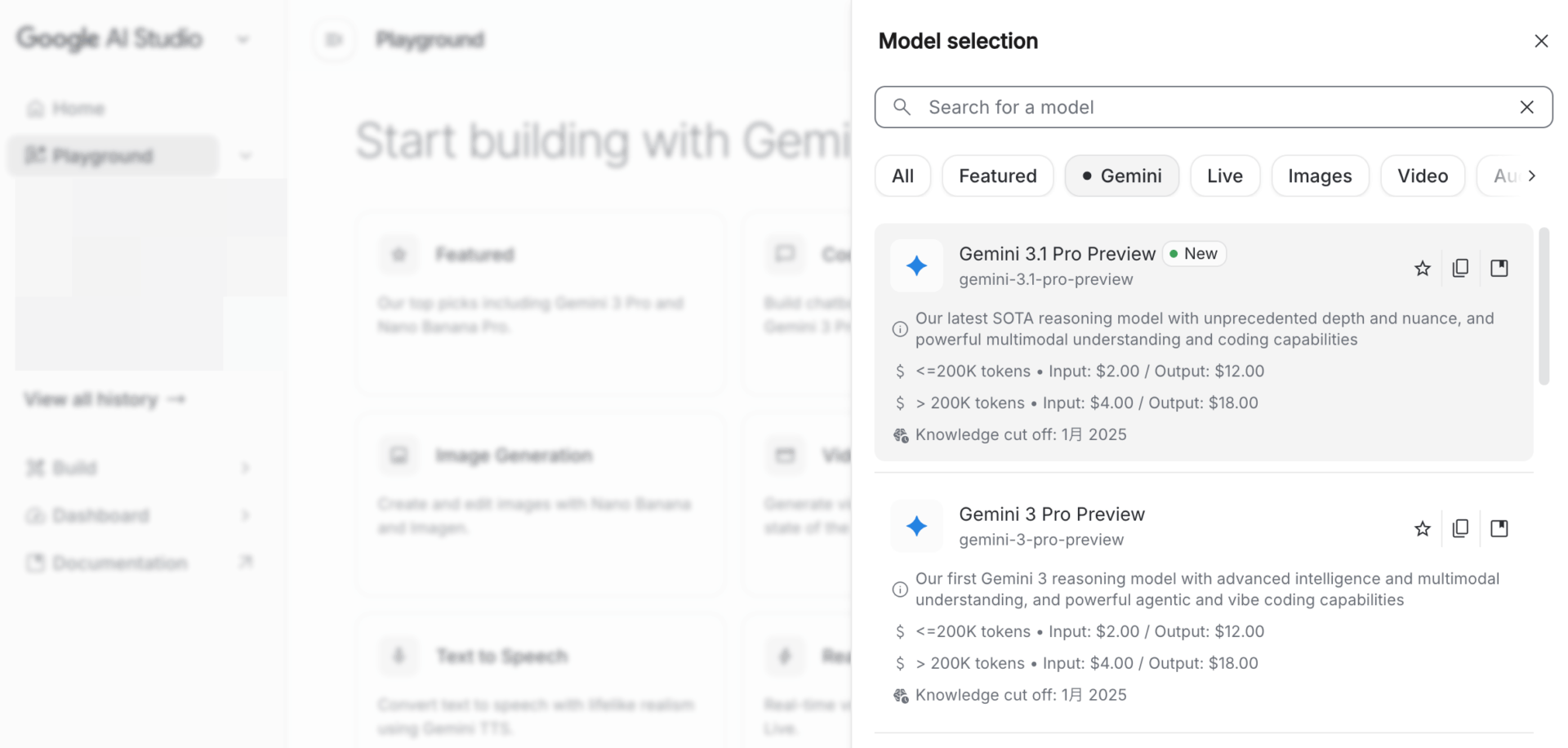Select the Gemini filter chip
This screenshot has width=1568, height=748.
(1121, 176)
